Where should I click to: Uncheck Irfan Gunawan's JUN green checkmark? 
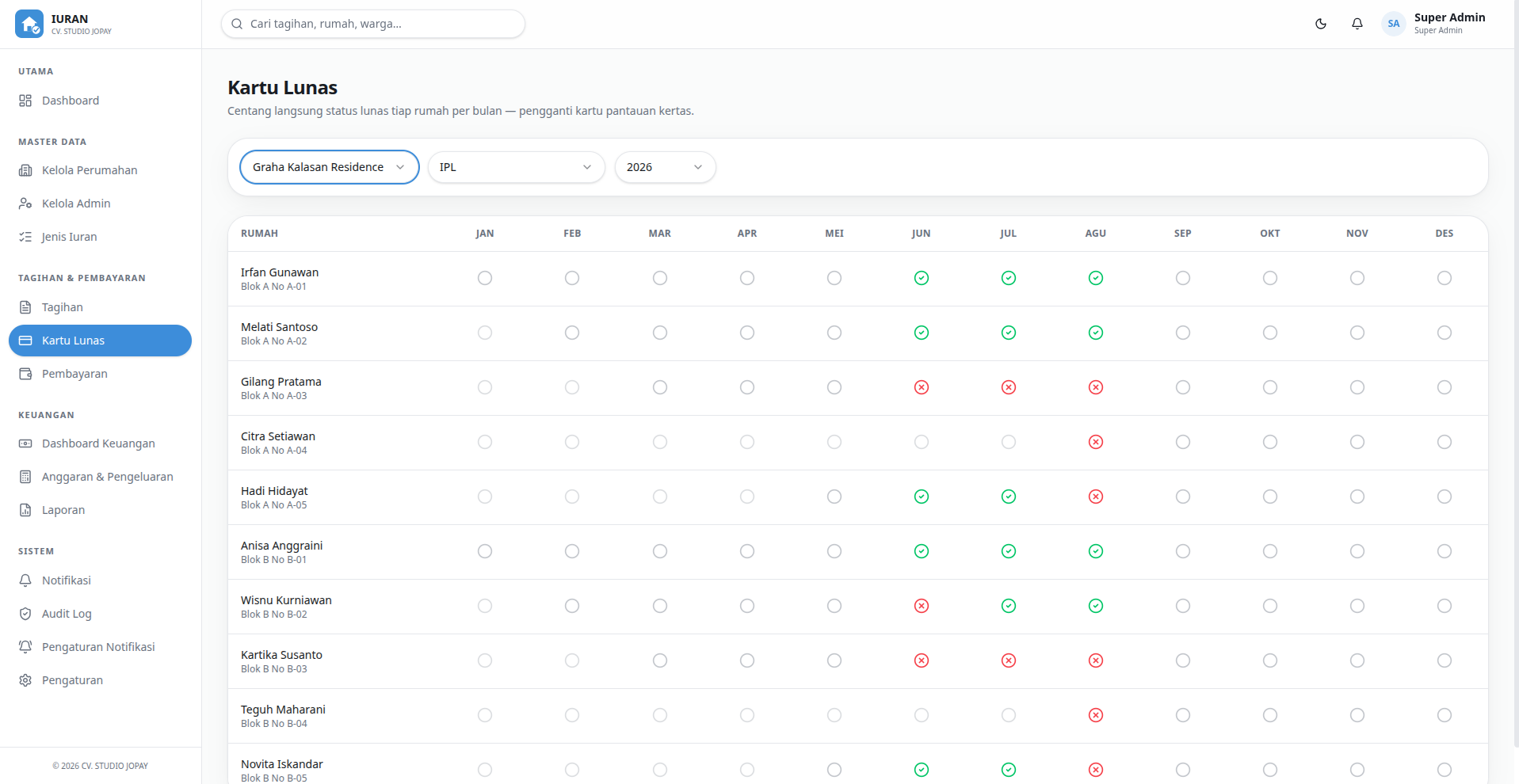[x=922, y=278]
